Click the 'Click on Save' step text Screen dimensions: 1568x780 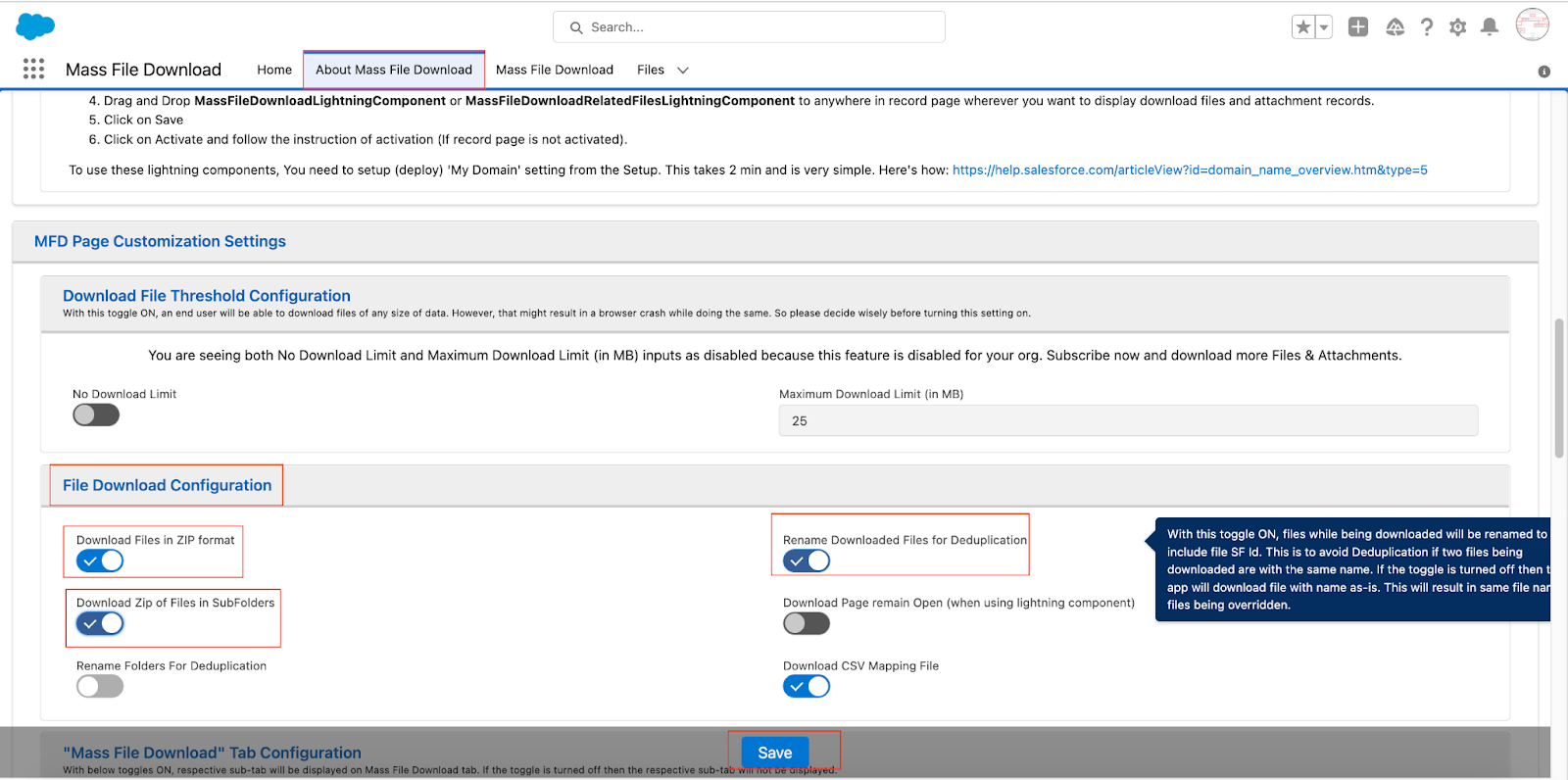[x=143, y=120]
